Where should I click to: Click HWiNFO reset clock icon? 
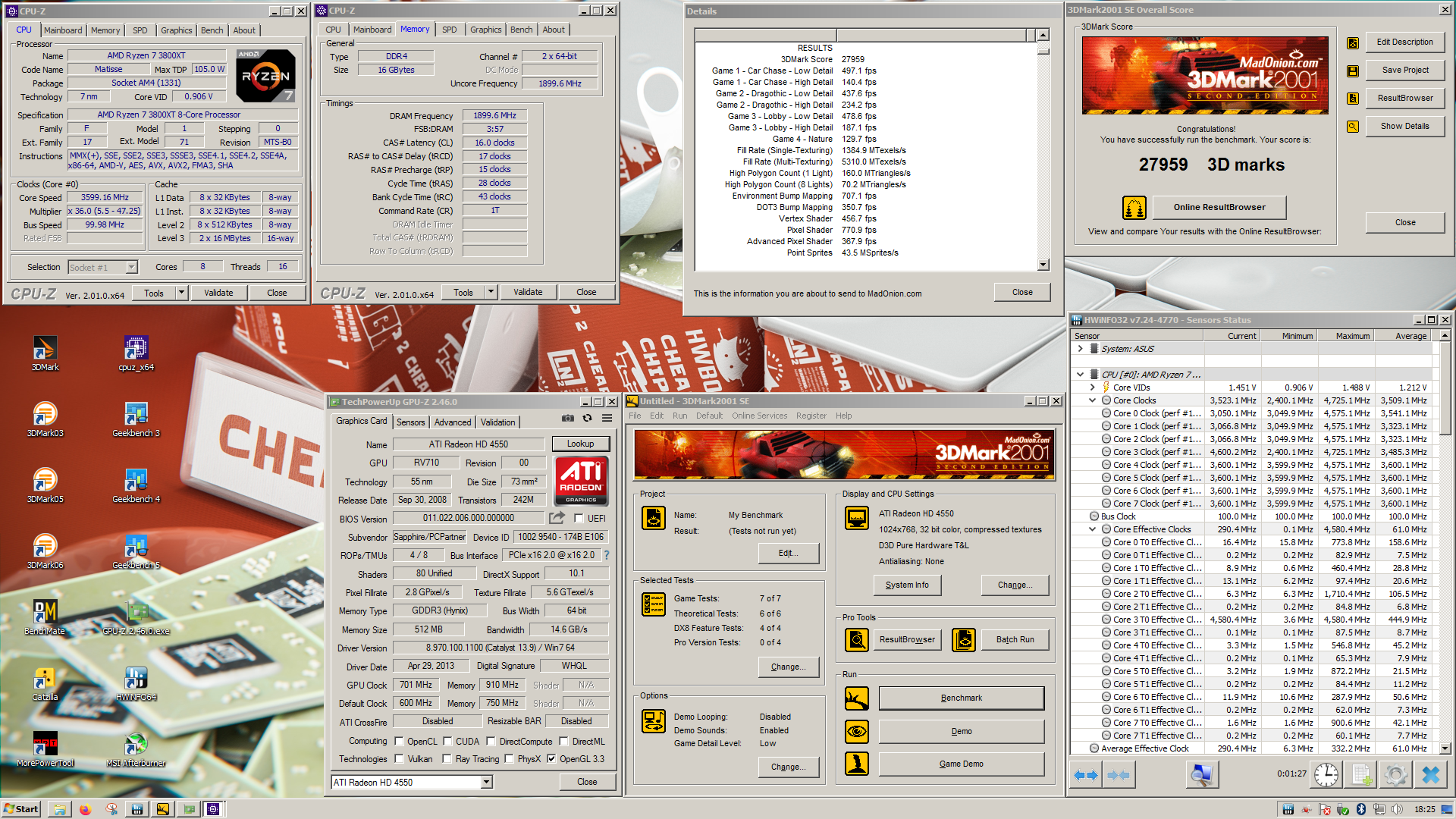(1326, 775)
